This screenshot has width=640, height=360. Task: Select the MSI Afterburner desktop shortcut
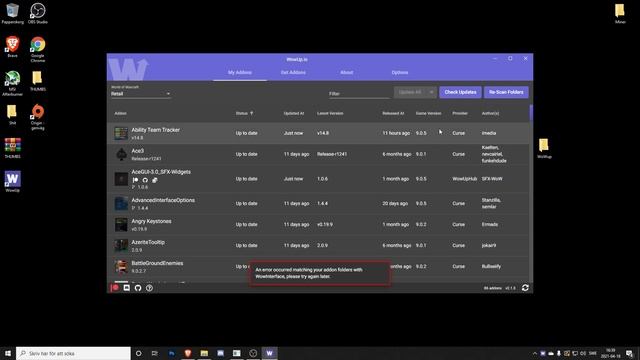point(12,83)
